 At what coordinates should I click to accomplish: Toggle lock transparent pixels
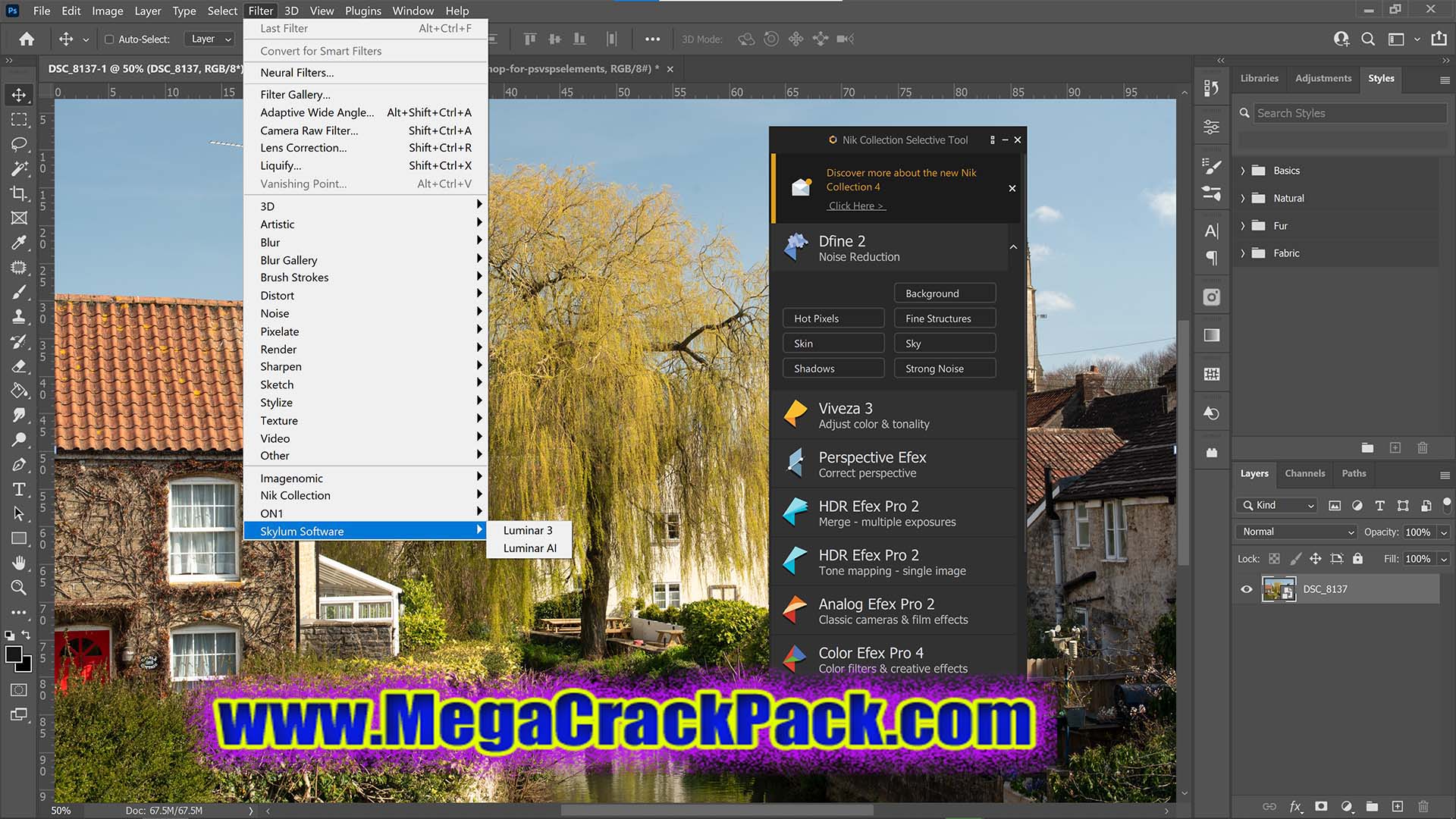click(1274, 559)
